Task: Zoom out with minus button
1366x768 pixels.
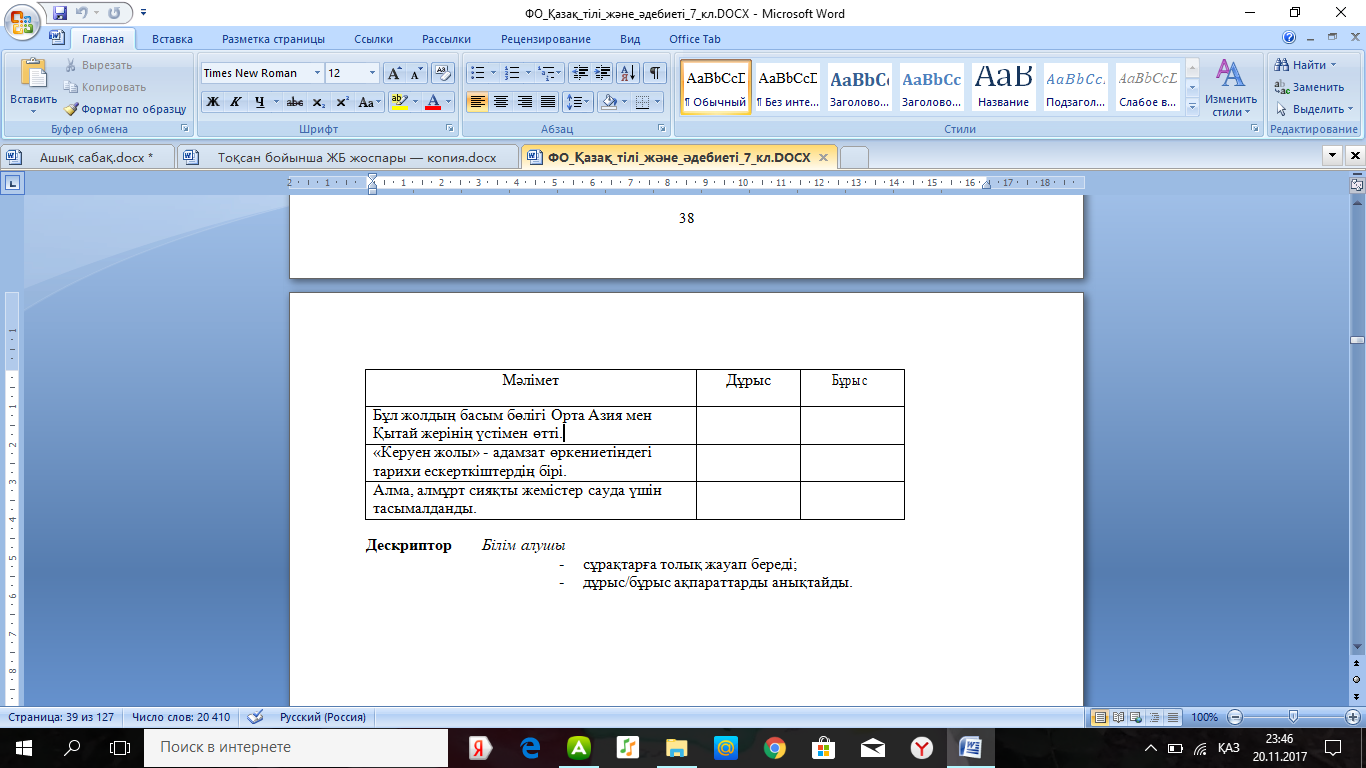Action: click(1234, 717)
